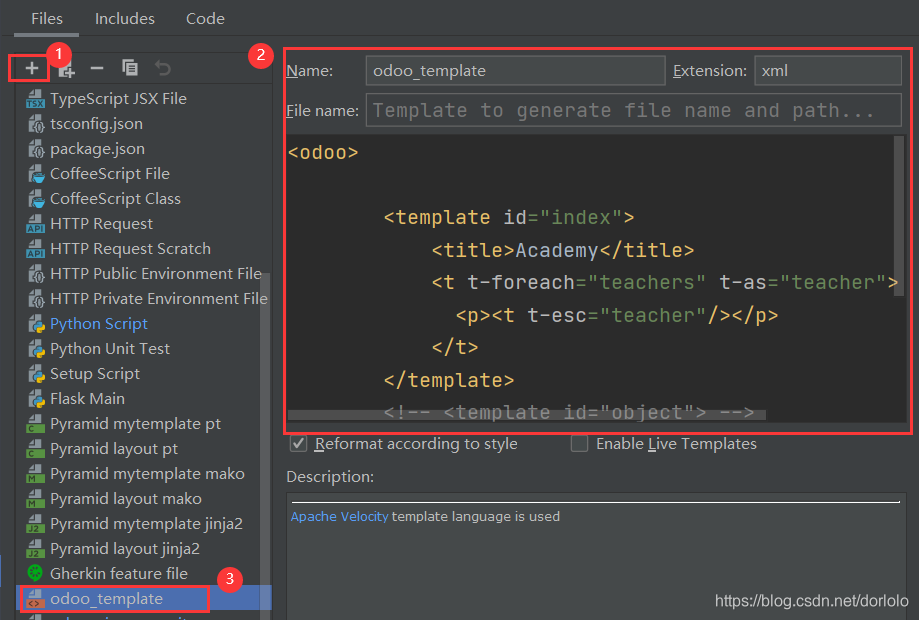Viewport: 919px width, 620px height.
Task: Select the CoffeeScript File icon
Action: pyautogui.click(x=36, y=174)
